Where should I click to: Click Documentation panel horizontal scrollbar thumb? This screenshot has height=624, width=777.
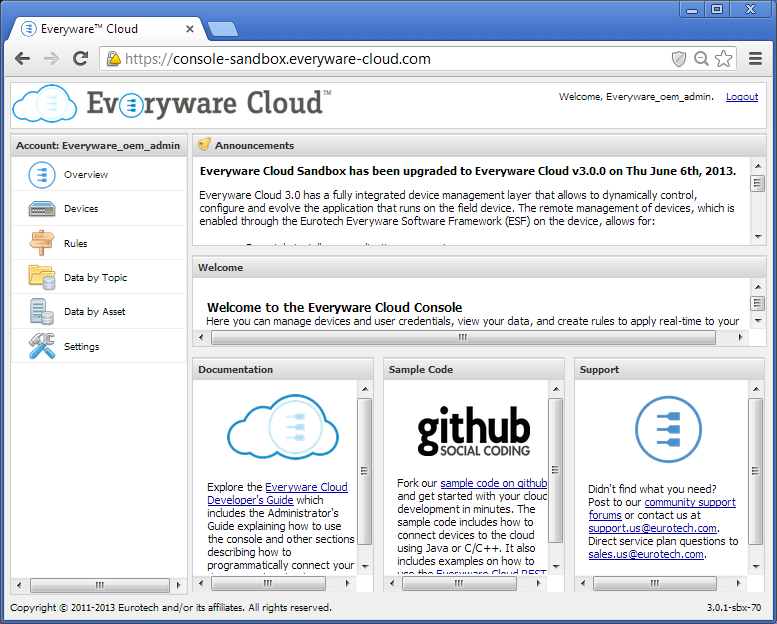point(268,583)
